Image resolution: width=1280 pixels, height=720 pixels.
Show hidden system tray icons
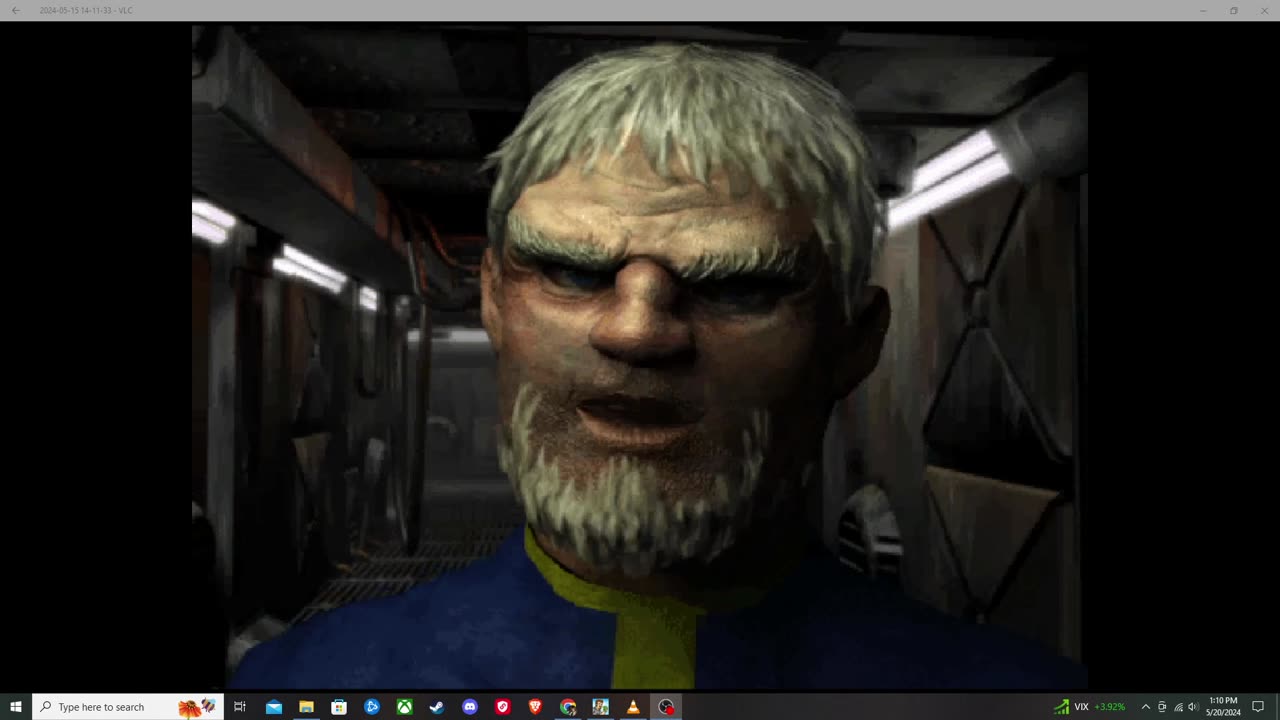pos(1146,707)
